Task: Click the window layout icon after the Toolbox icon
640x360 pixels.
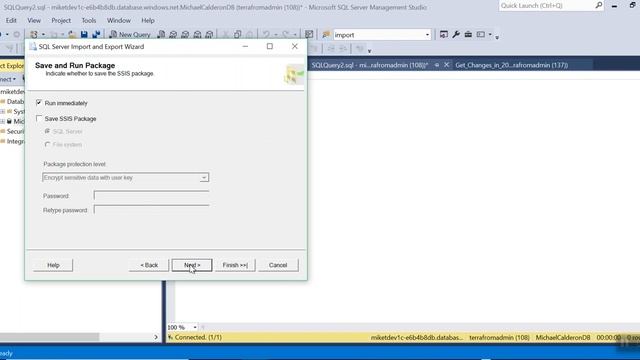Action: tap(481, 35)
